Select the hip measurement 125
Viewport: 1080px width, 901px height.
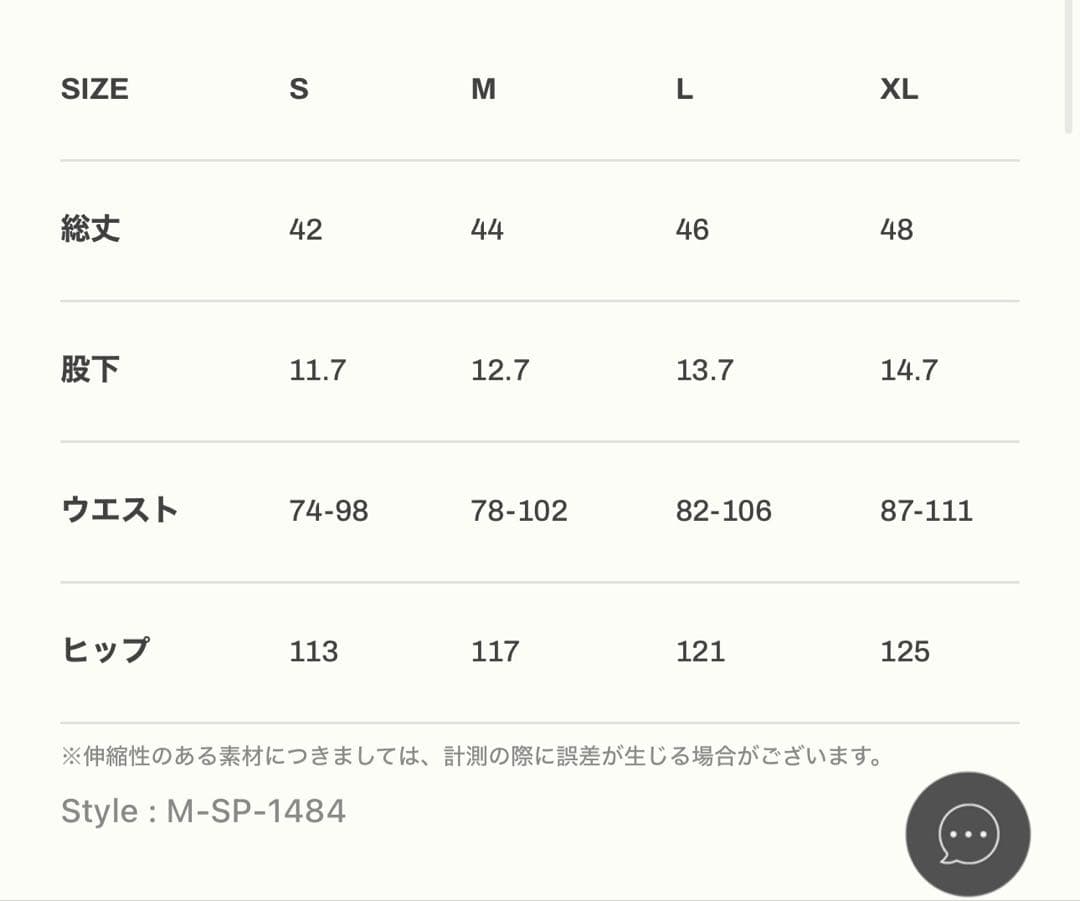(x=903, y=650)
